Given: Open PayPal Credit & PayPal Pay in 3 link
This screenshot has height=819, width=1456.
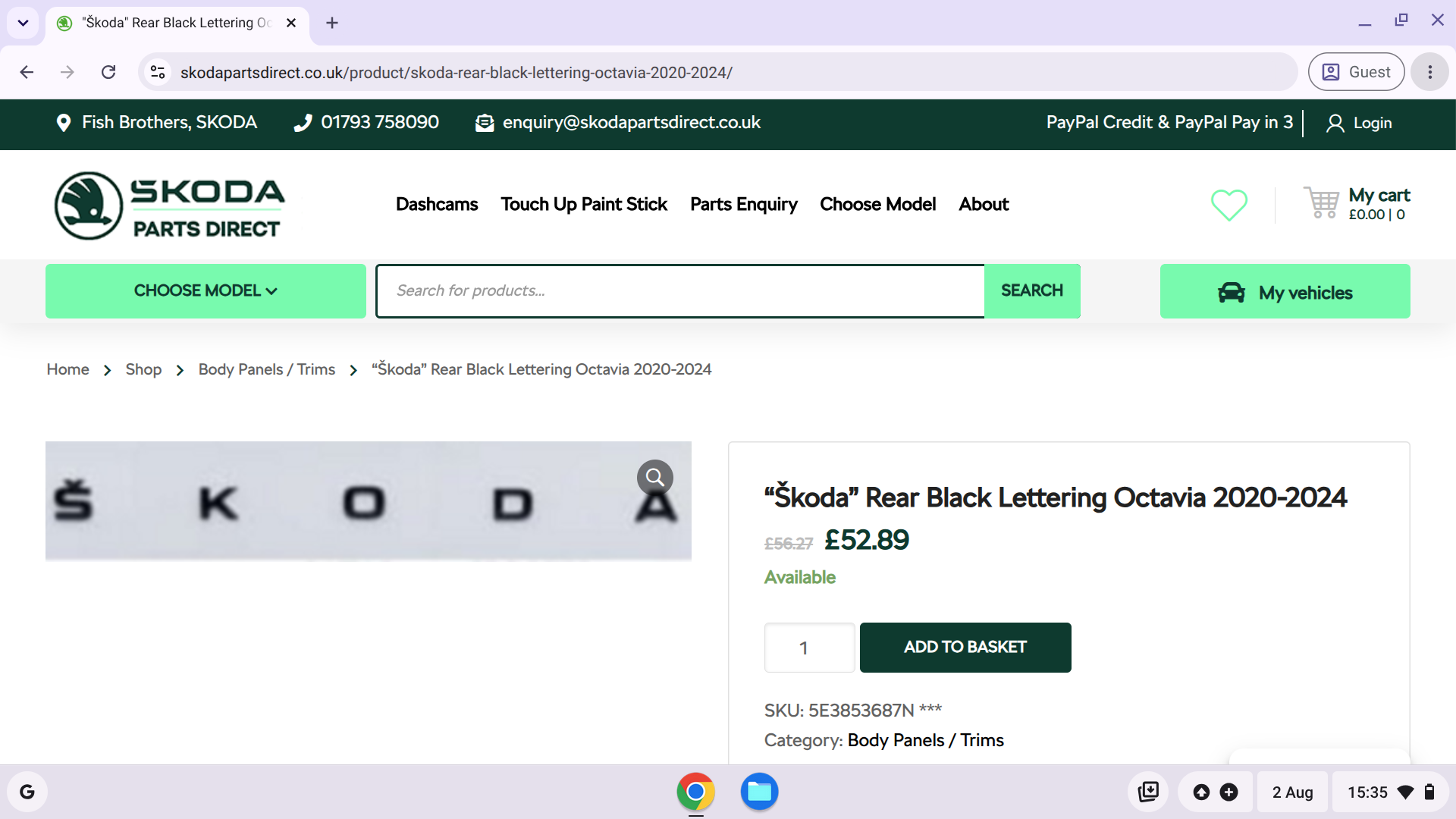Looking at the screenshot, I should (x=1169, y=122).
